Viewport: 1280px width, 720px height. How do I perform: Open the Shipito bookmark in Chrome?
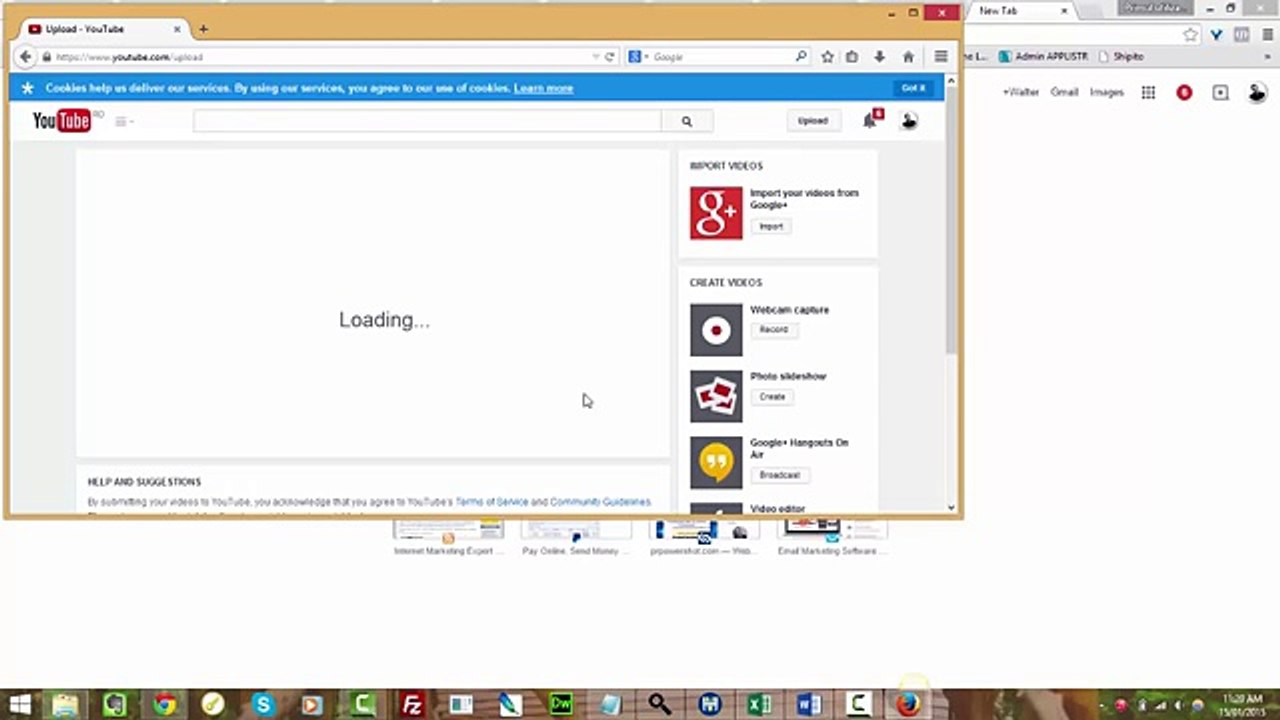(1121, 57)
